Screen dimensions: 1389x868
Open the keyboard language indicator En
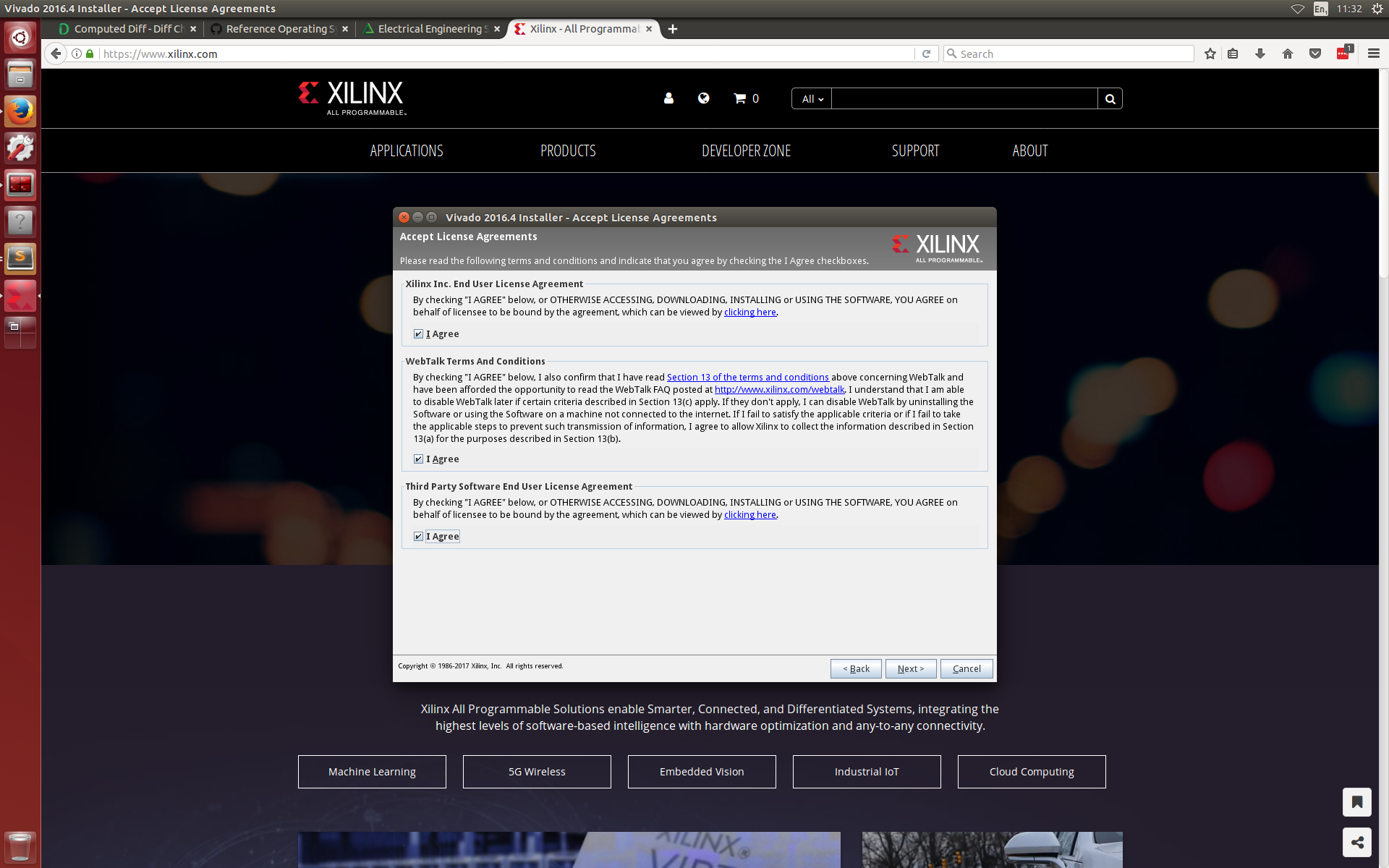[x=1321, y=9]
